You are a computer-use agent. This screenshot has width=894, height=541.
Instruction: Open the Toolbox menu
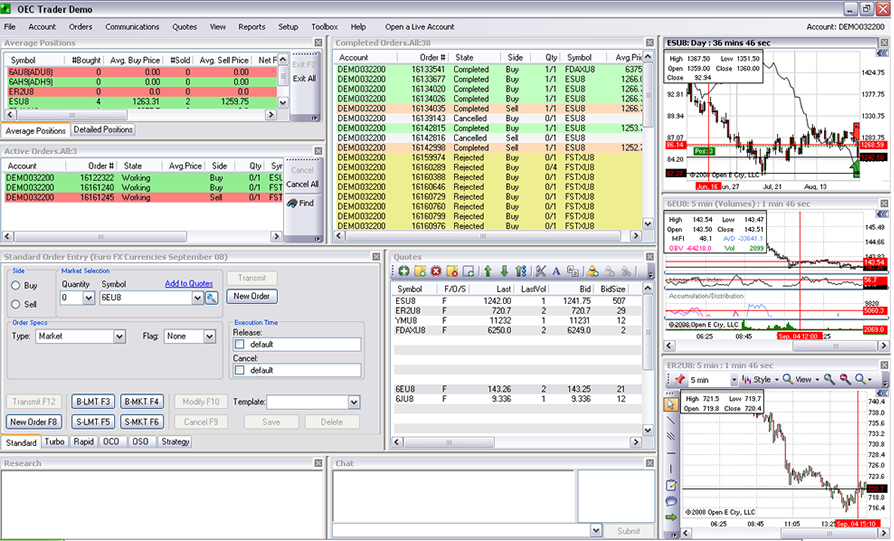click(324, 27)
